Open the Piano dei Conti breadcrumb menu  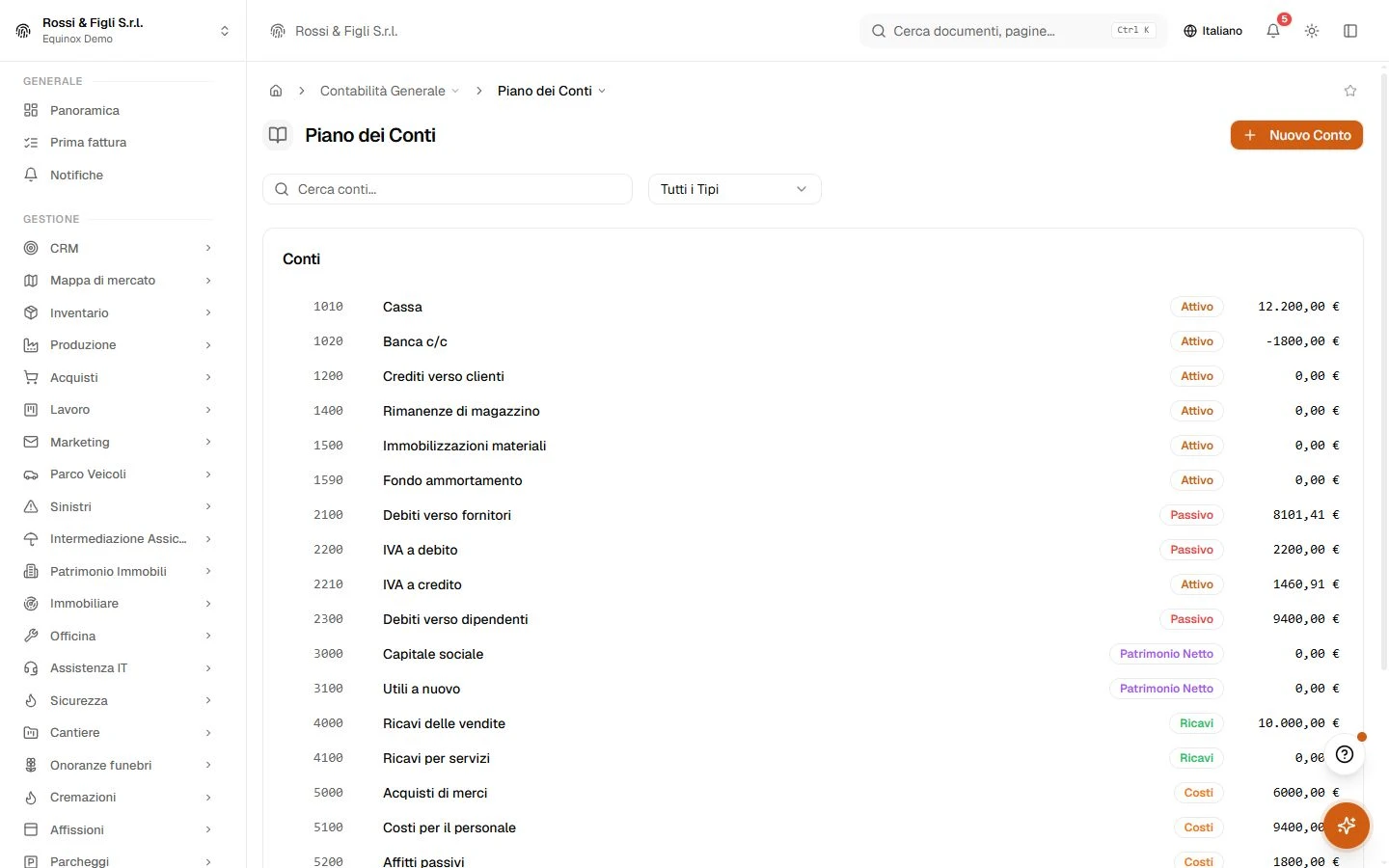(x=552, y=91)
